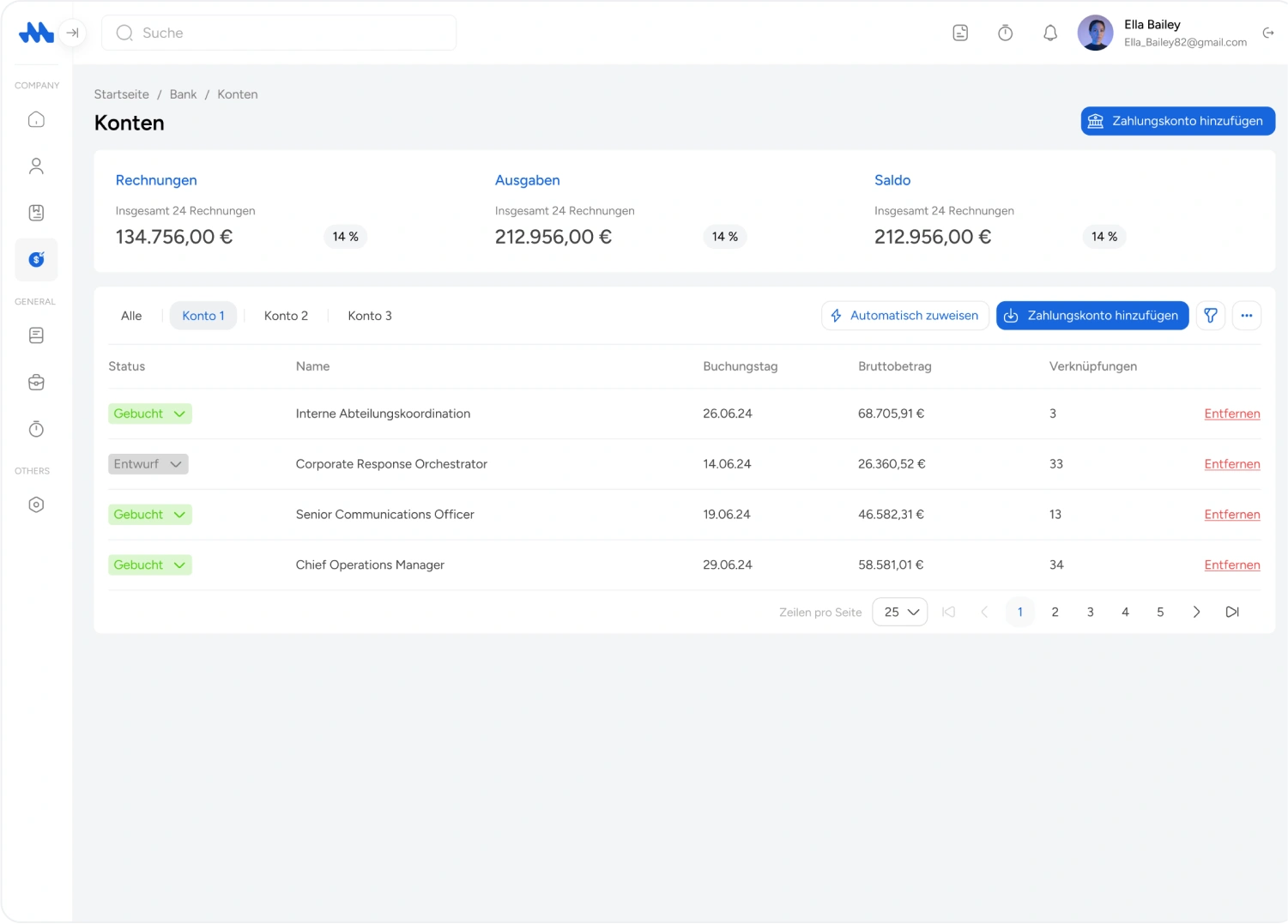Click the logout icon beside Ella Bailey
Screen dimensions: 1288x924
click(x=1267, y=33)
